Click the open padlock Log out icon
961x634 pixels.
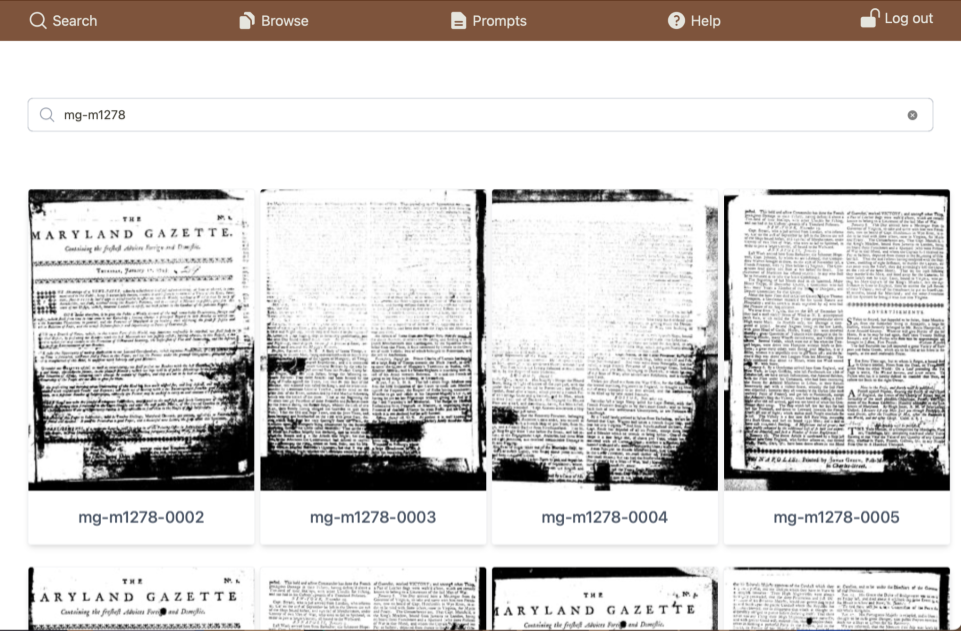868,19
